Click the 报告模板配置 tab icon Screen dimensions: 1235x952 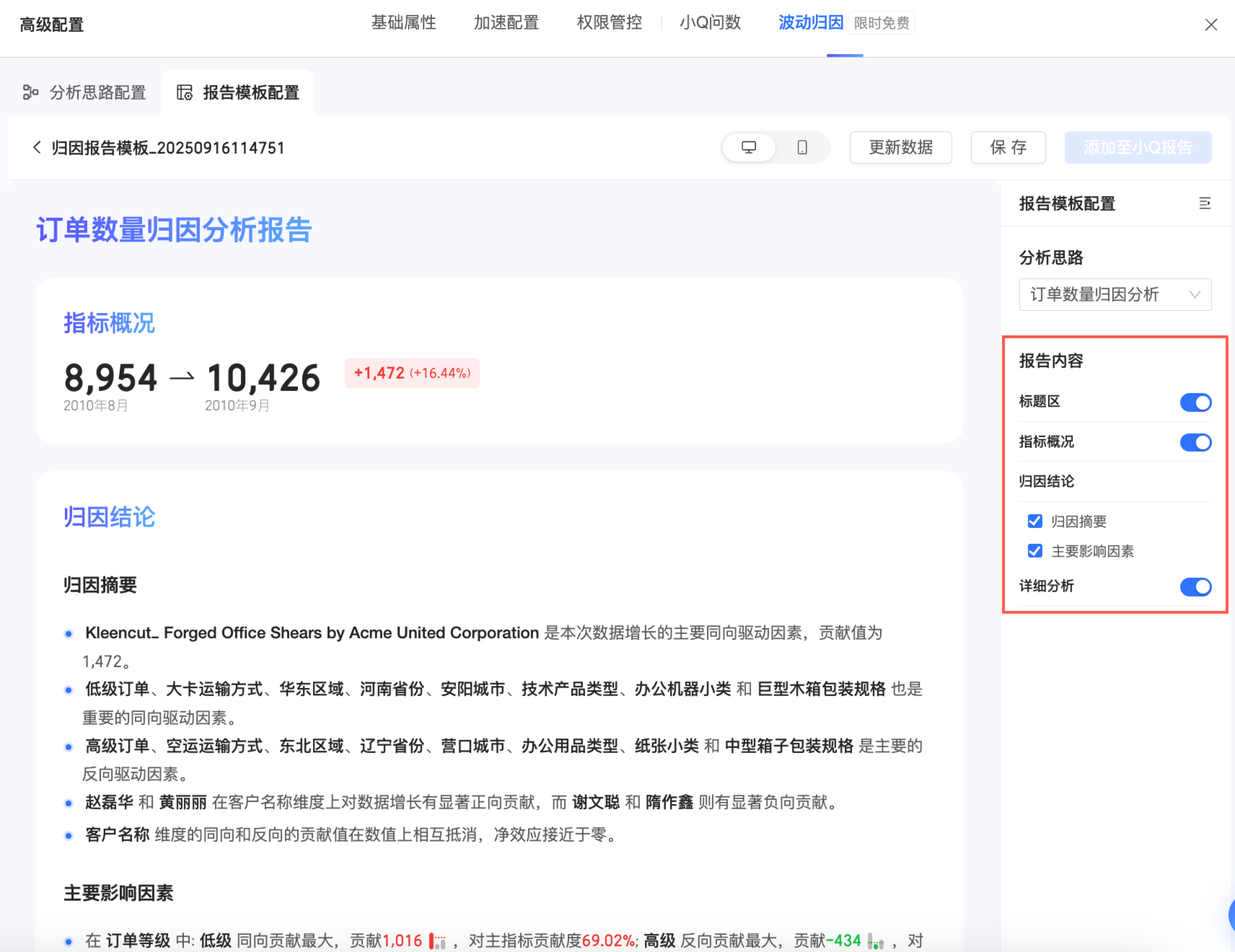click(184, 92)
